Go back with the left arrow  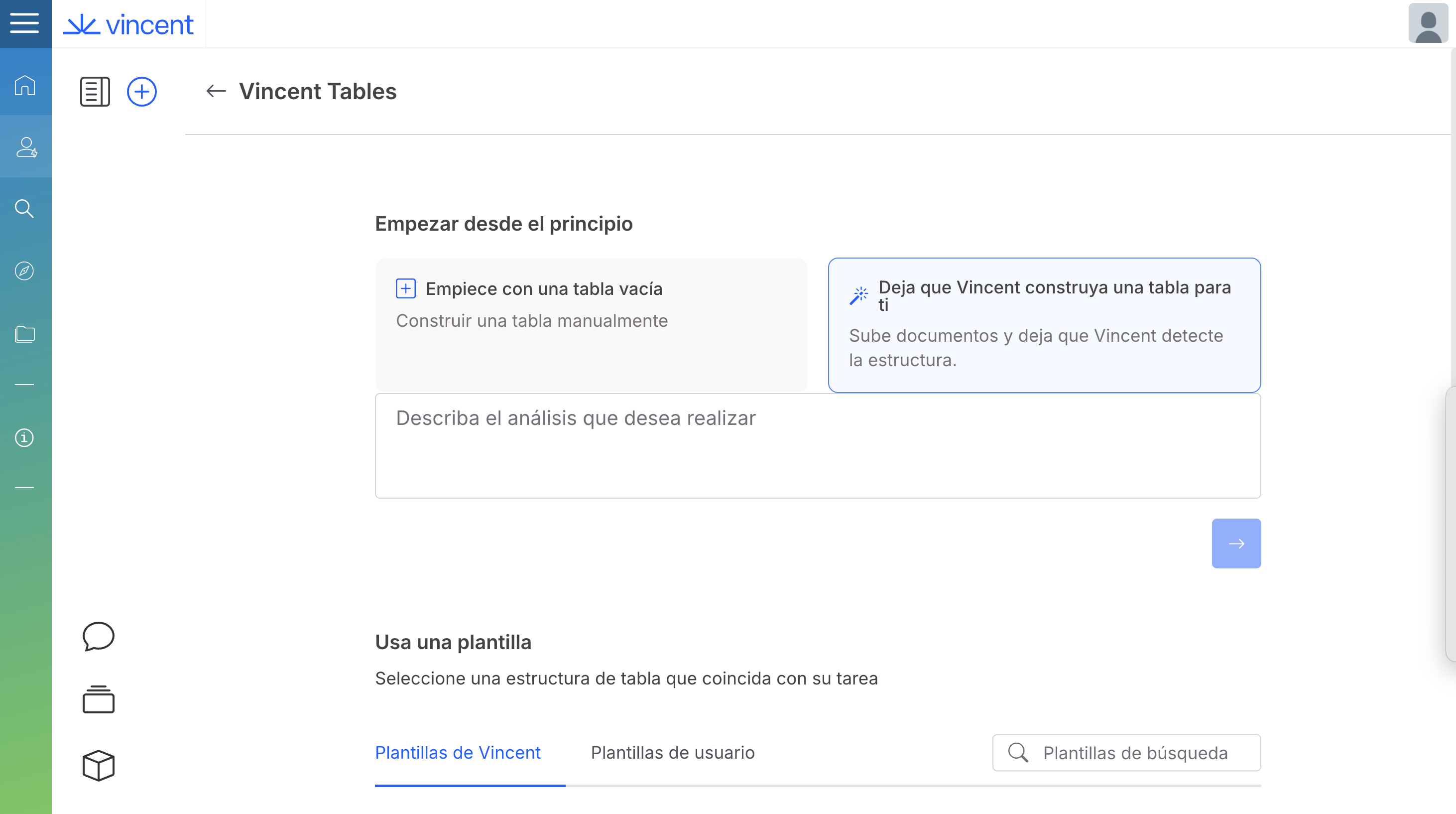click(x=215, y=91)
